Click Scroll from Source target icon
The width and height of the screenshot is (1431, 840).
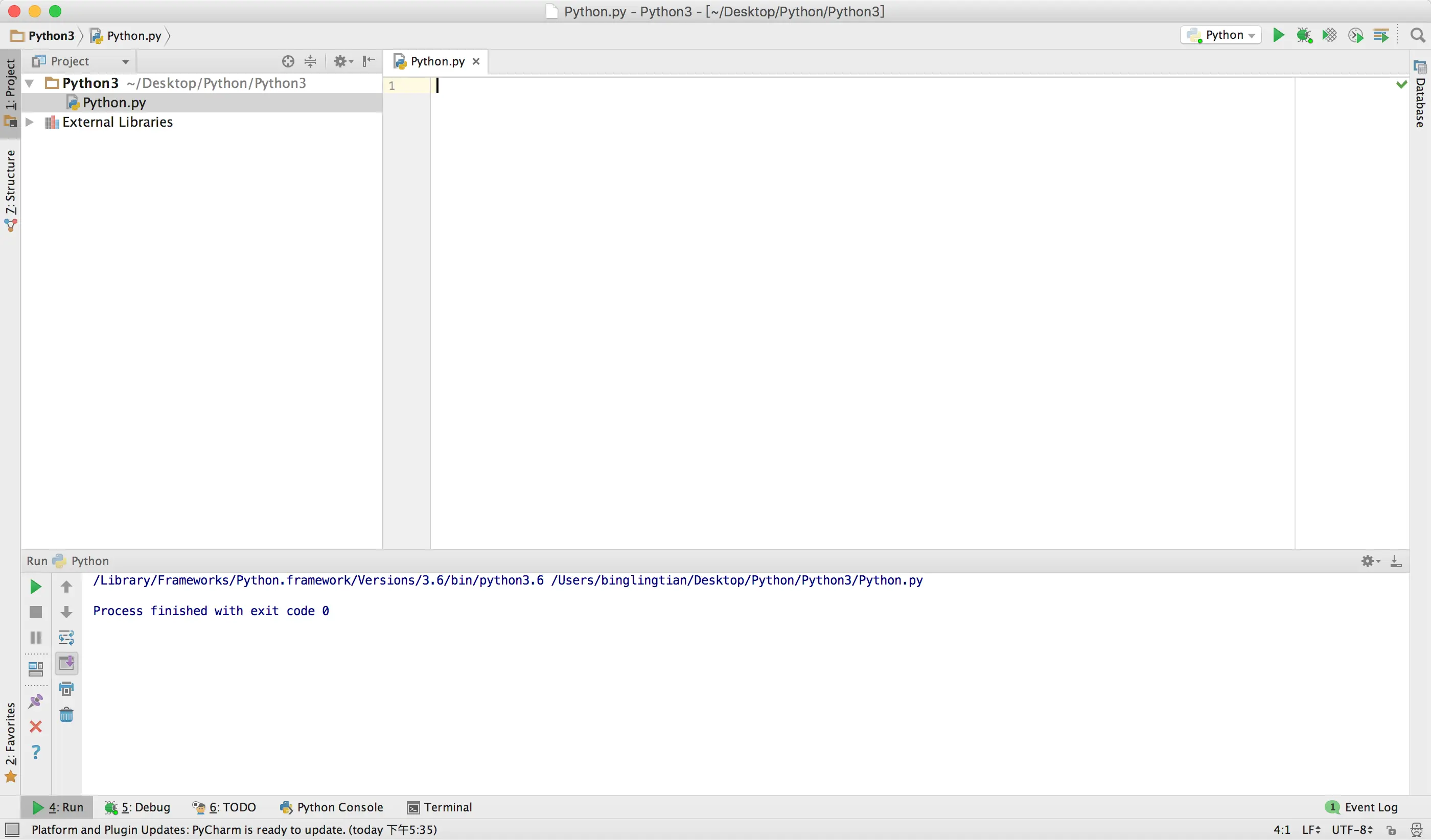(x=288, y=61)
